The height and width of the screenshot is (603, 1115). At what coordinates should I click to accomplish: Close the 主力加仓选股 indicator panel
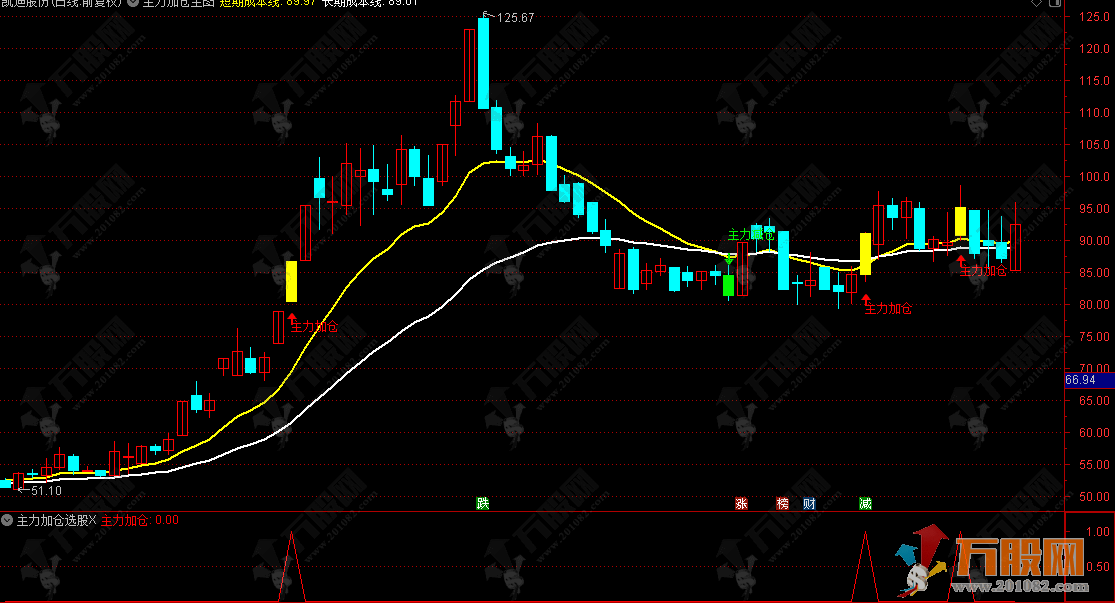pyautogui.click(x=94, y=520)
